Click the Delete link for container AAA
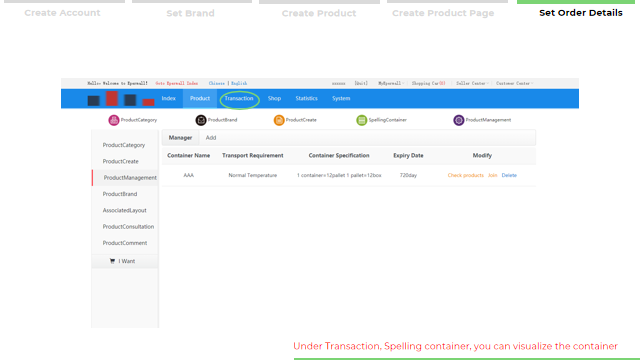Image resolution: width=640 pixels, height=360 pixels. [509, 176]
